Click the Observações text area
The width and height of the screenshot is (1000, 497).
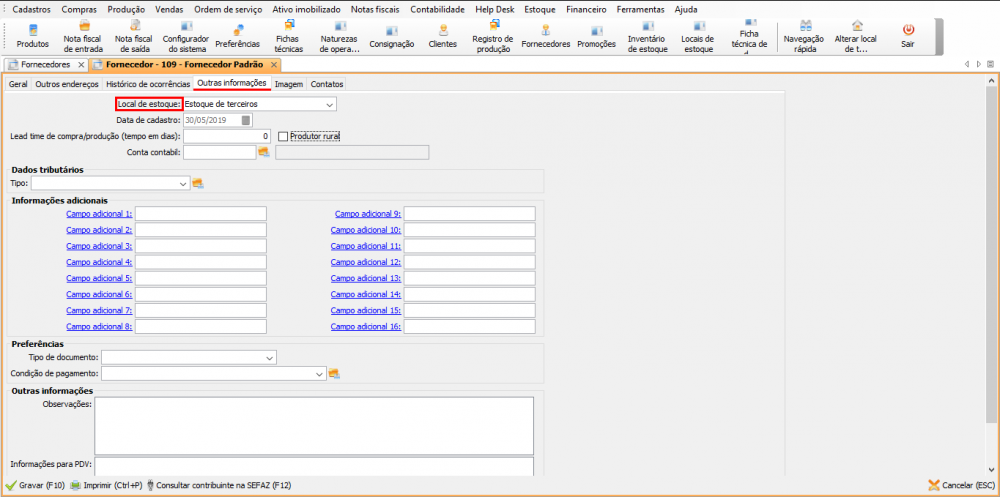pos(313,425)
